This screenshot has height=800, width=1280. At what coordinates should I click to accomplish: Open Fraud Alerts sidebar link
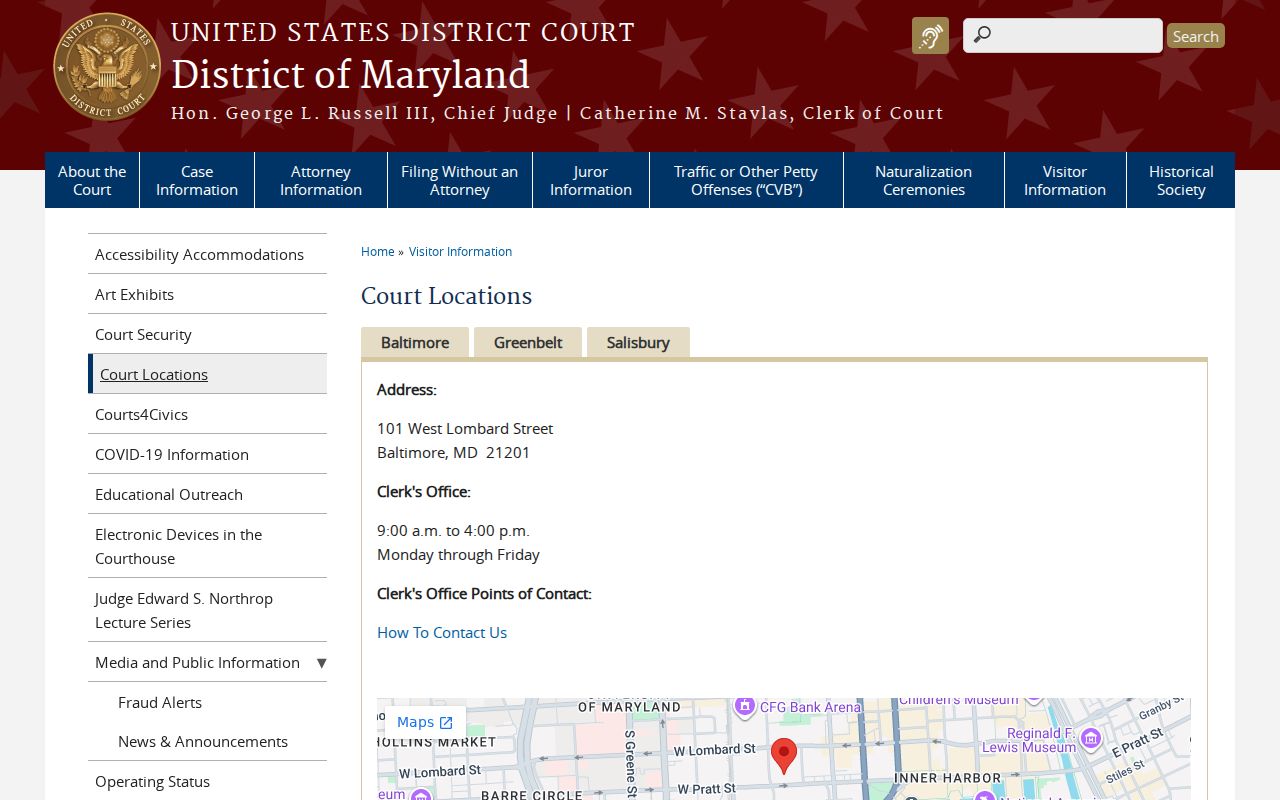(x=160, y=702)
